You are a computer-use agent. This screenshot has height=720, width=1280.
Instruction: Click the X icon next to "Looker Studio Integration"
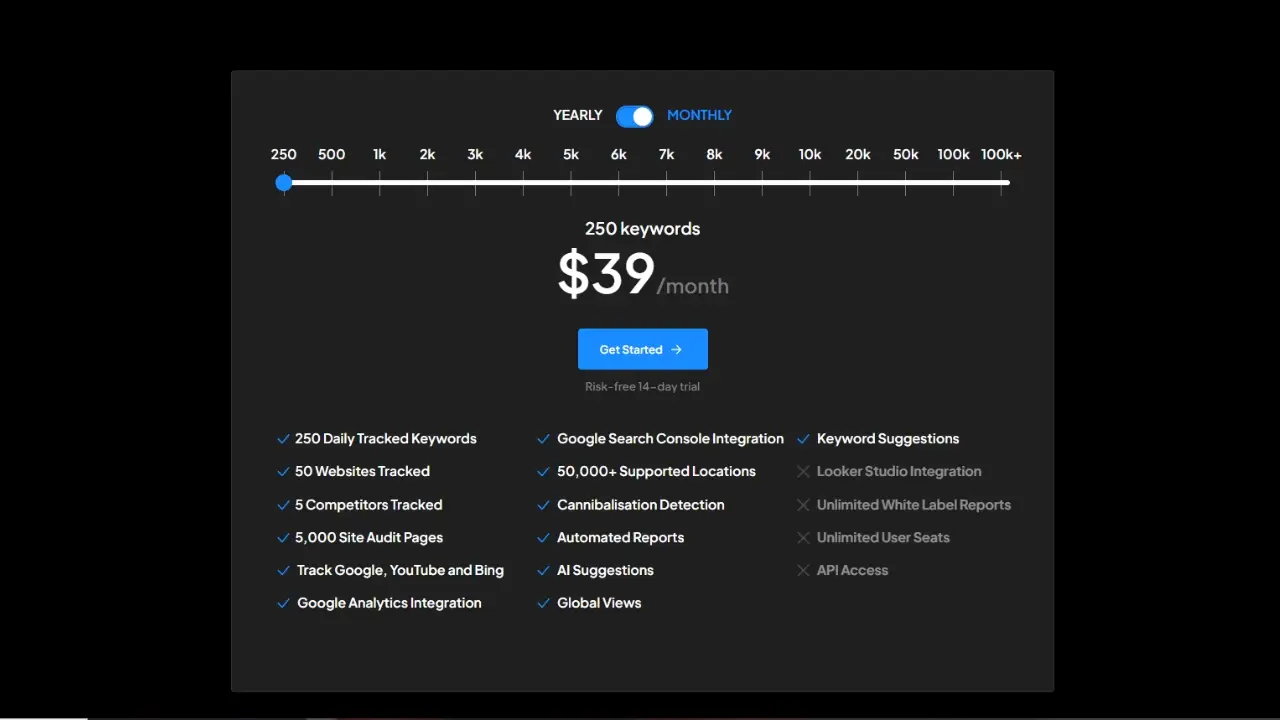[x=803, y=471]
